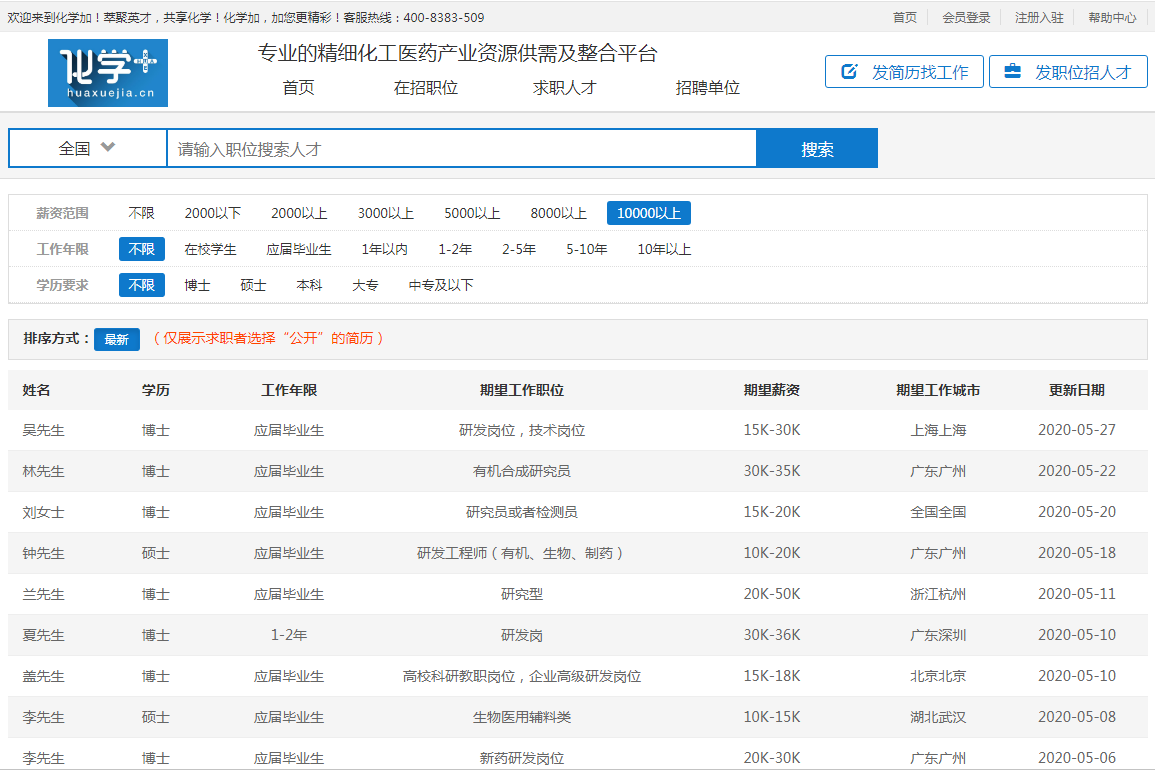Open the 在招职位 navigation tab

point(425,88)
